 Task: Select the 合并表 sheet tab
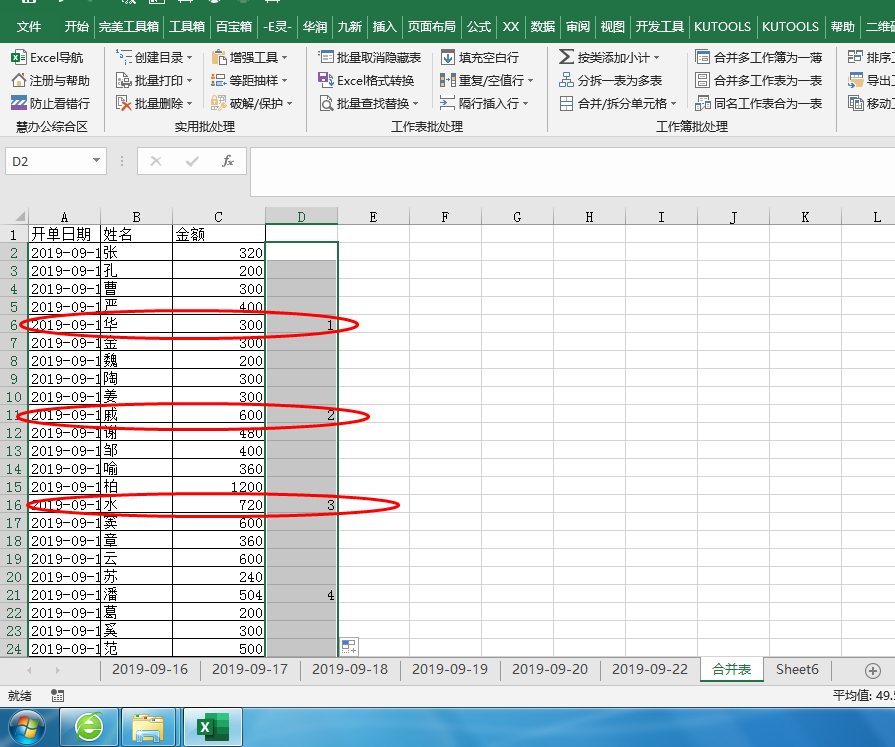click(732, 669)
